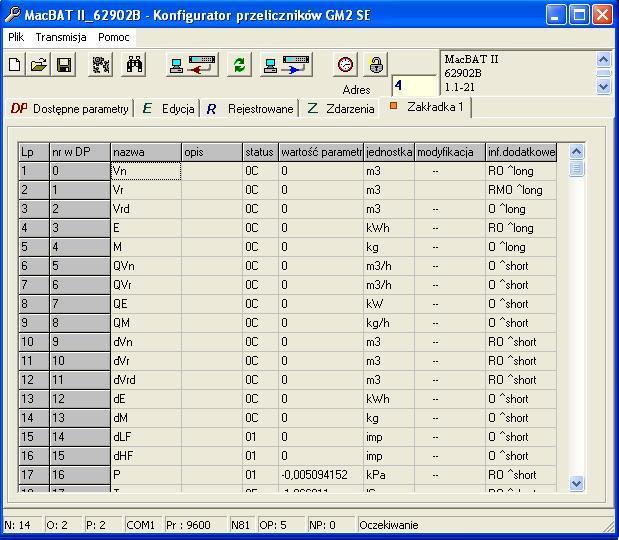Viewport: 619px width, 540px height.
Task: Select the QE parameter name cell
Action: click(x=146, y=304)
